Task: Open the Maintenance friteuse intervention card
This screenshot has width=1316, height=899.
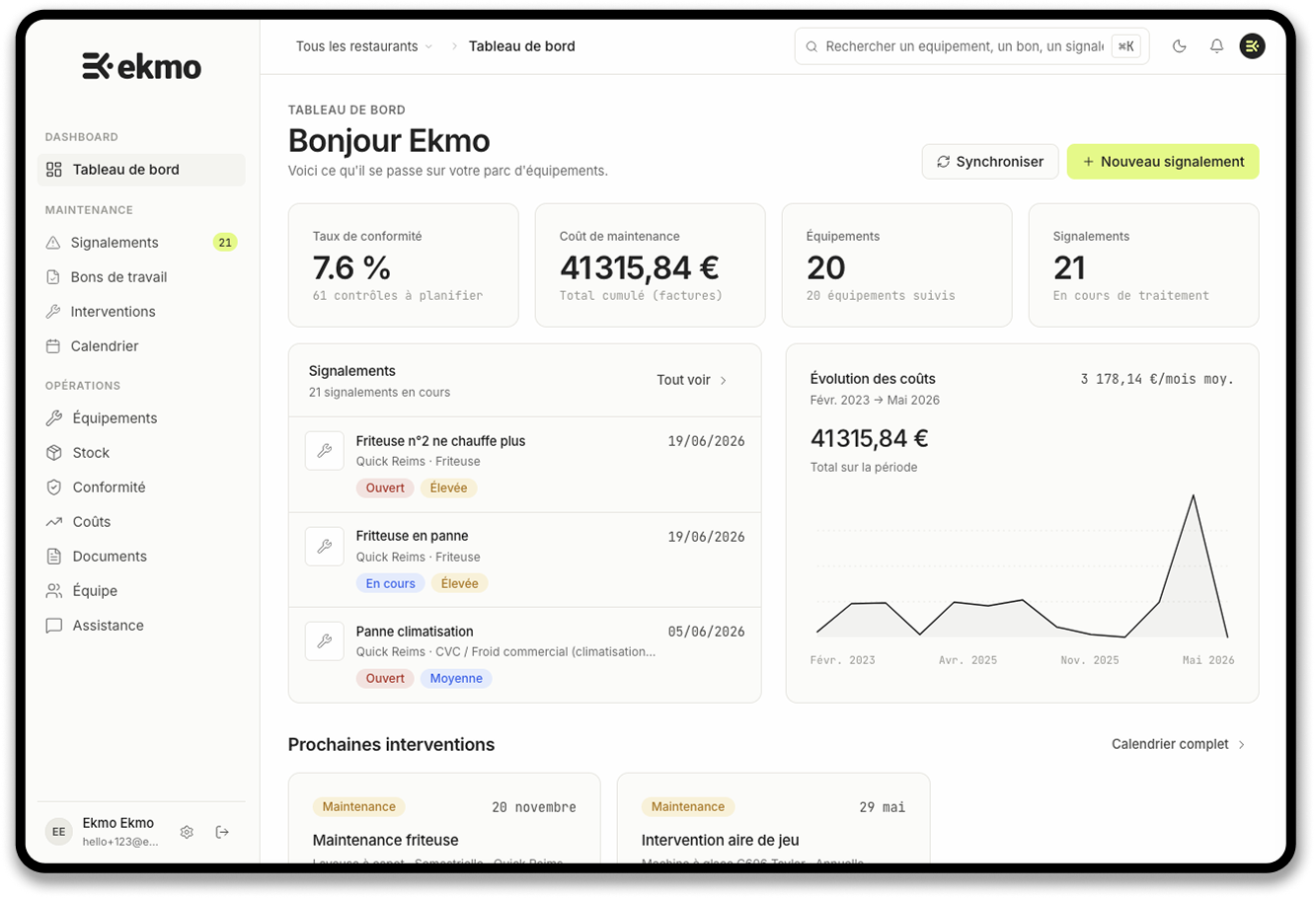Action: coord(444,818)
